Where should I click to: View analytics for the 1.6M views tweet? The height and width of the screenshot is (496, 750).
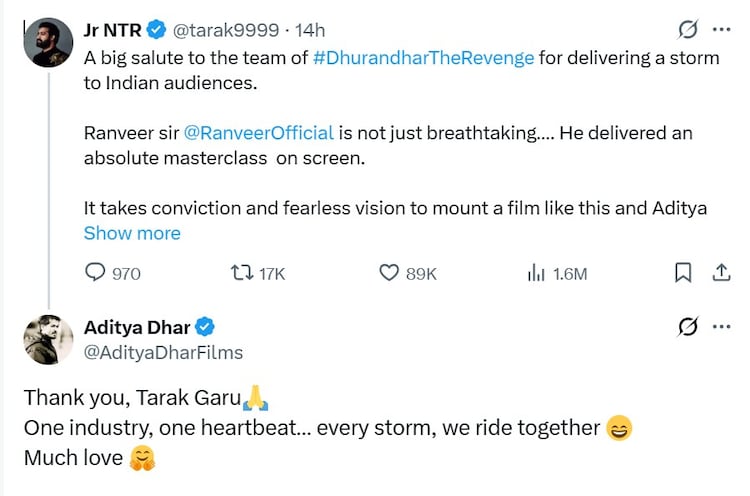[535, 273]
